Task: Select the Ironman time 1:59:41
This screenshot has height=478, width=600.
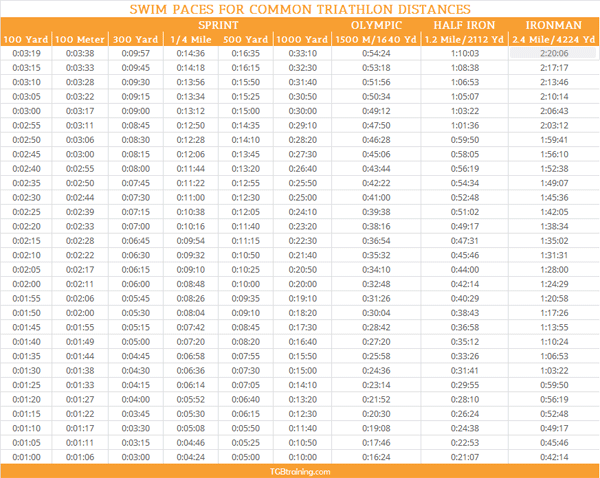Action: pyautogui.click(x=554, y=140)
